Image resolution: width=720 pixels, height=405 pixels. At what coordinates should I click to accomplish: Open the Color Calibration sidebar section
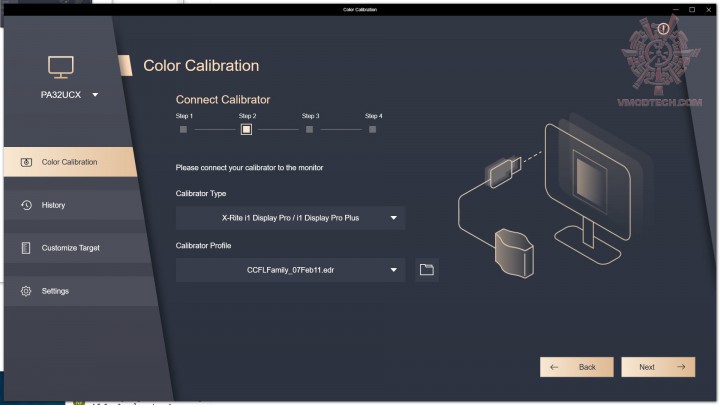point(70,162)
